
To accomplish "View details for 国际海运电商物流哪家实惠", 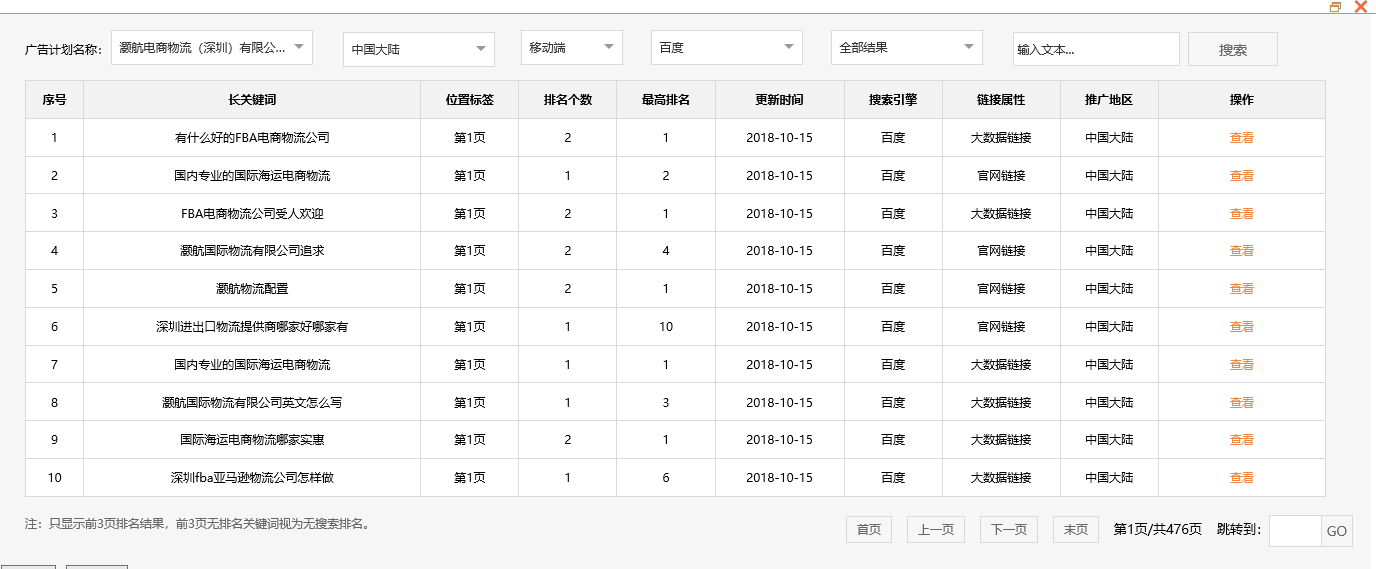I will 1241,440.
